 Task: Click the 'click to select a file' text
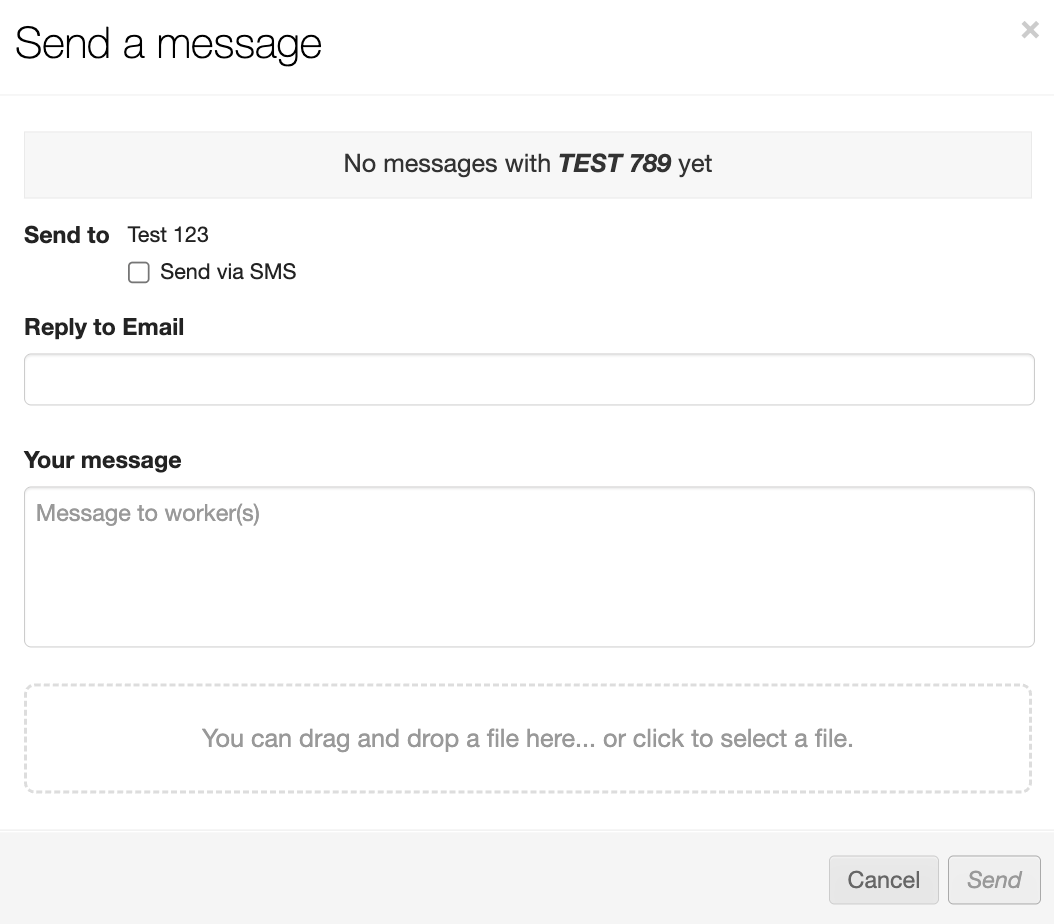(x=740, y=739)
